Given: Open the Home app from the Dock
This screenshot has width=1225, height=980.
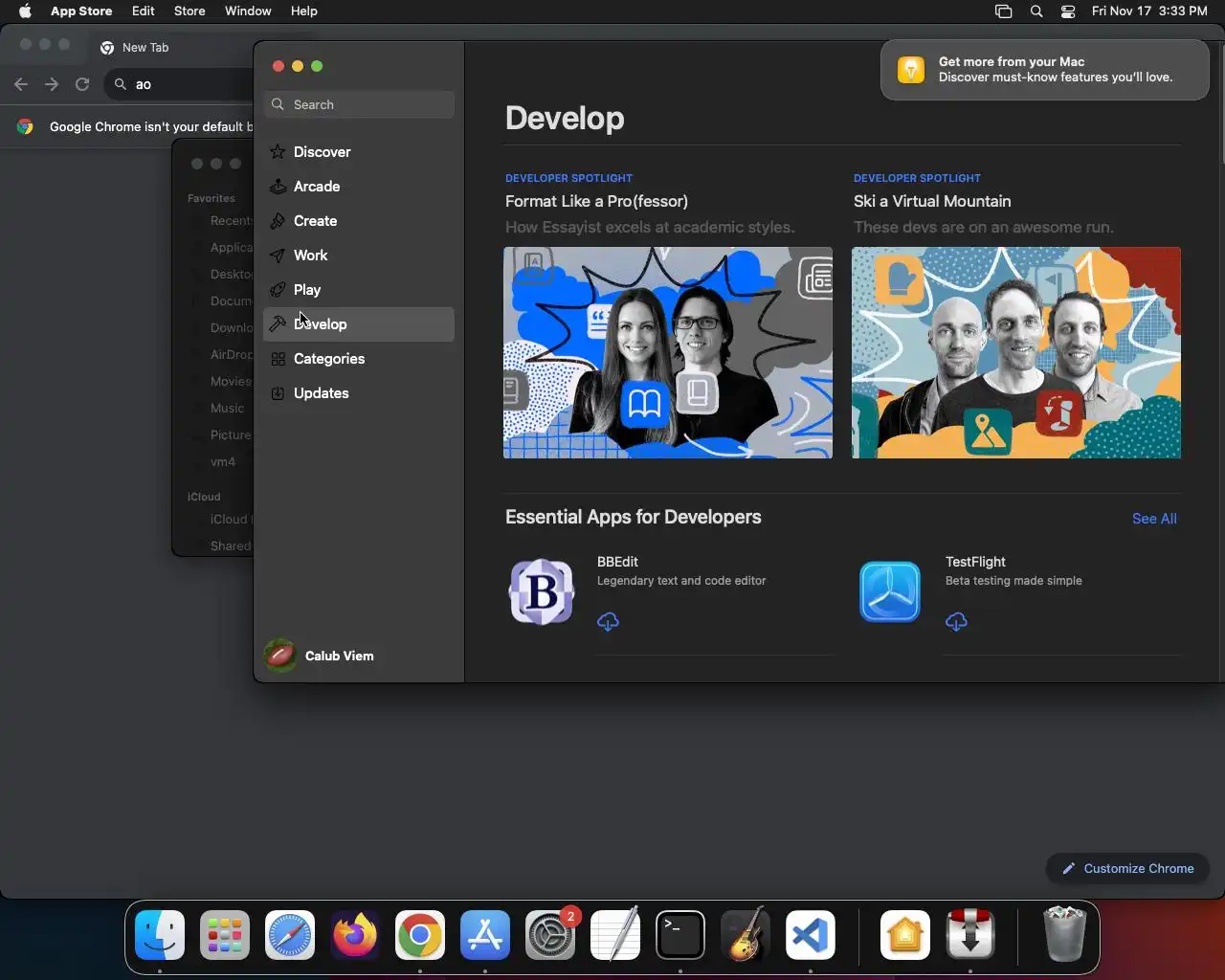Looking at the screenshot, I should 905,935.
